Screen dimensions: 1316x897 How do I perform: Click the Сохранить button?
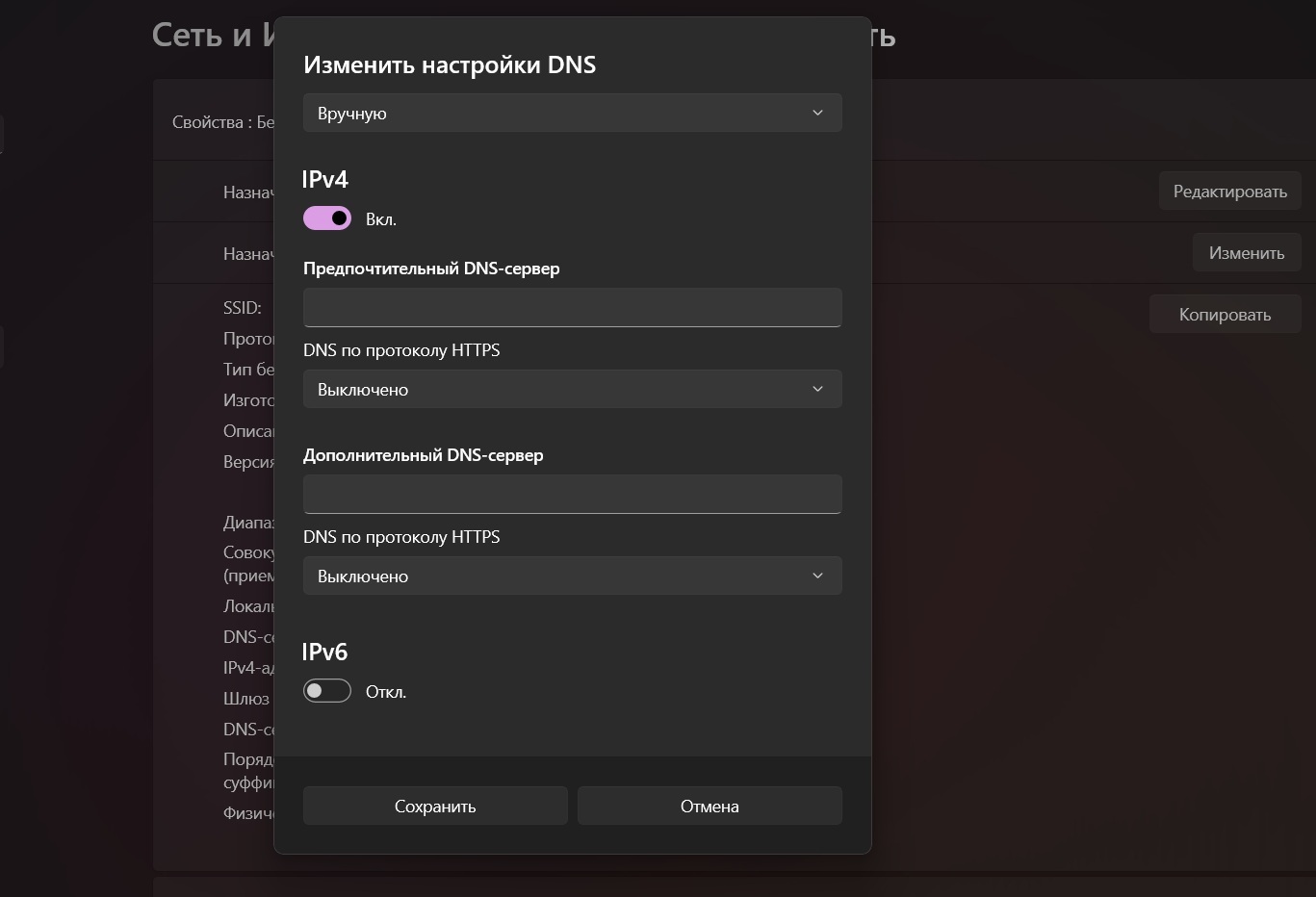click(435, 806)
